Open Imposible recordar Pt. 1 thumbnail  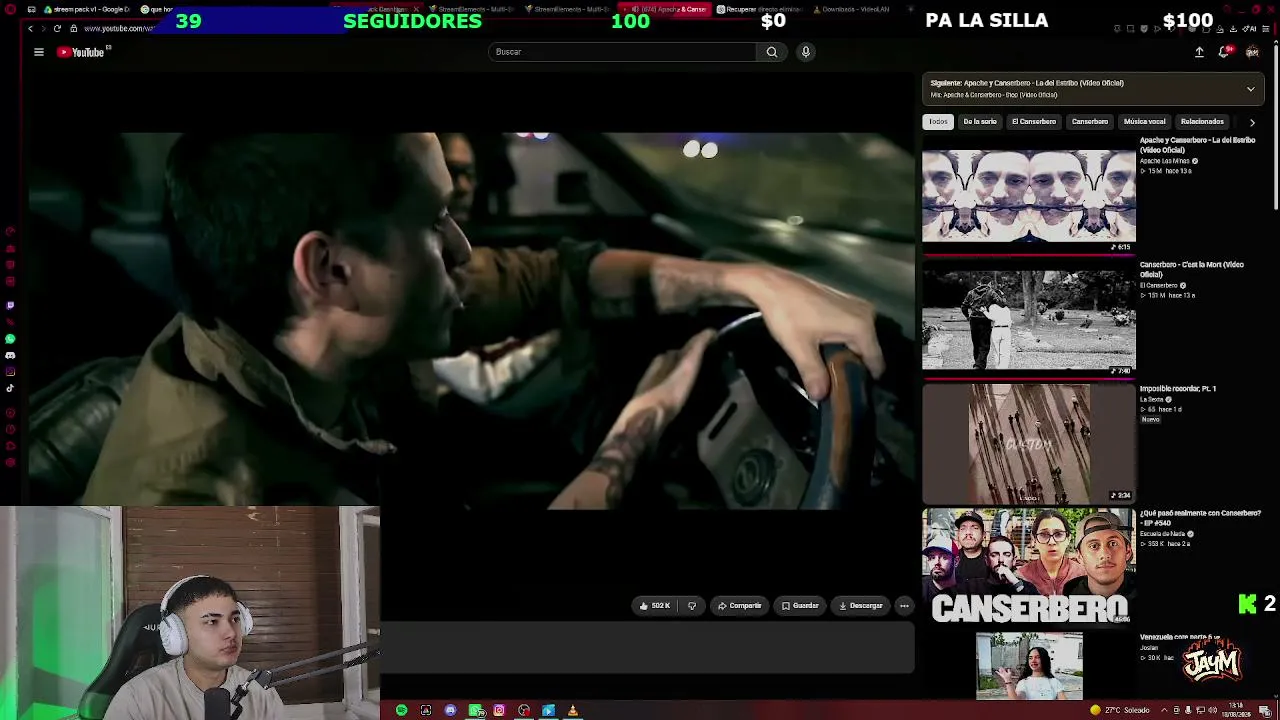coord(1029,444)
